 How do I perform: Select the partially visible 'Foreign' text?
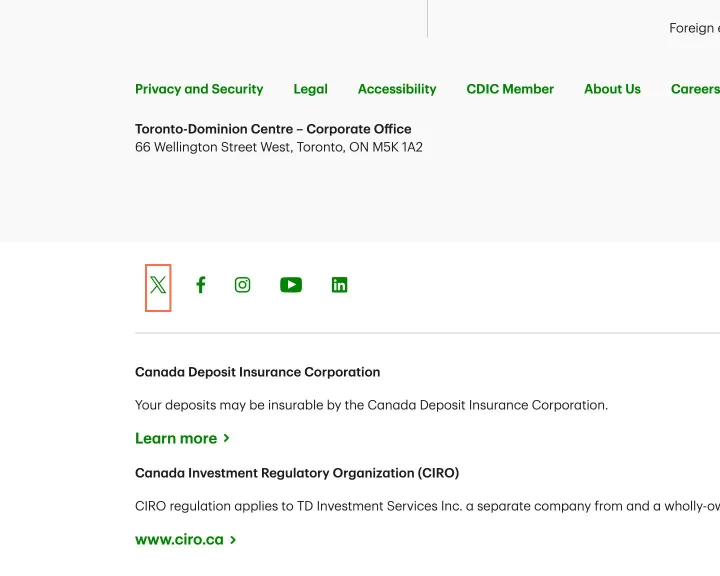coord(694,28)
